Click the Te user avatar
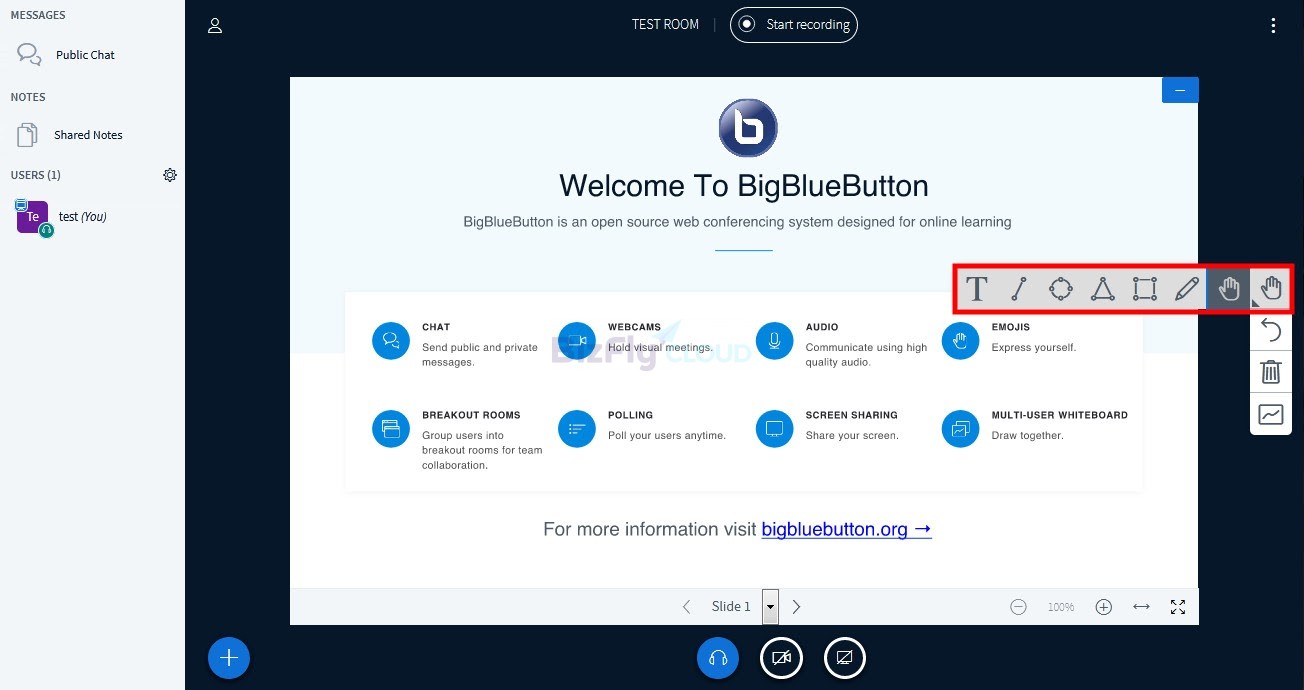This screenshot has width=1304, height=690. coord(33,217)
